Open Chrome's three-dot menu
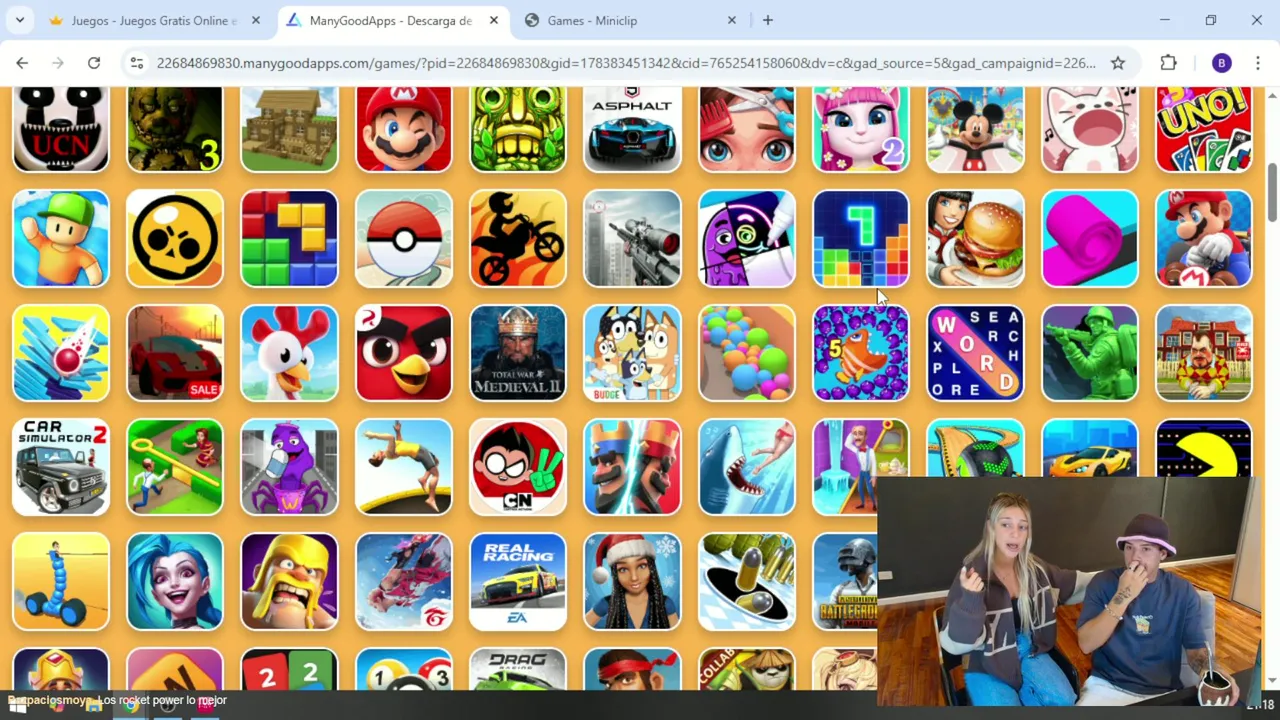The image size is (1280, 720). tap(1258, 63)
